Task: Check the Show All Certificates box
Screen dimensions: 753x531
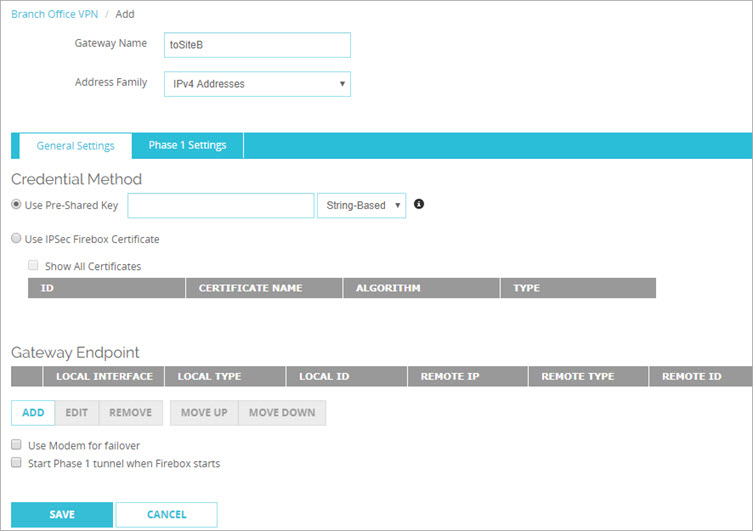Action: 34,266
